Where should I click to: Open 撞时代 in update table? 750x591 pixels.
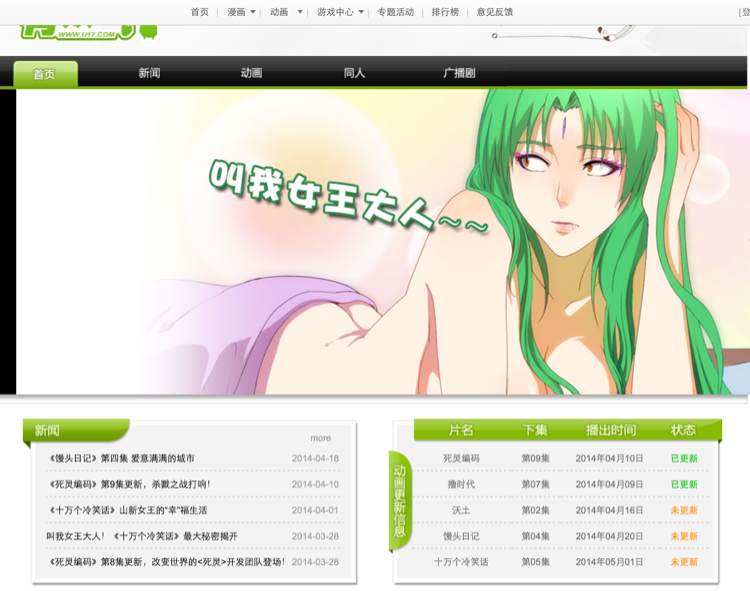point(461,484)
